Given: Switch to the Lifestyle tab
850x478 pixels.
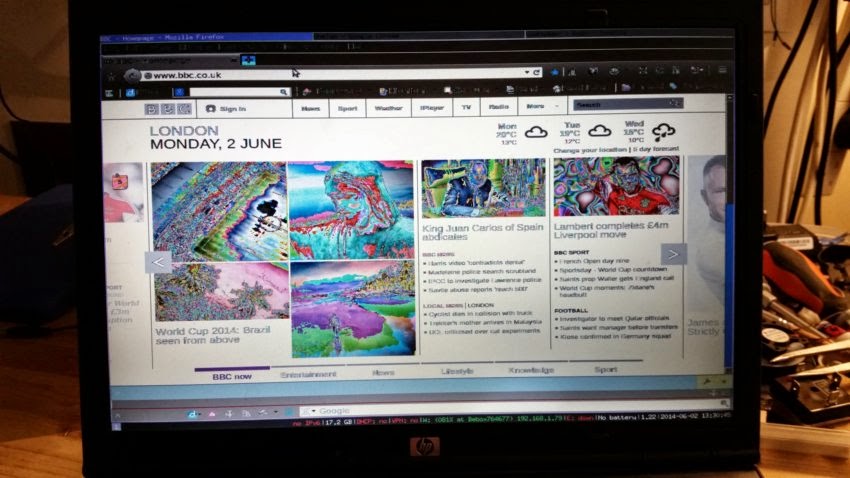Looking at the screenshot, I should pos(457,371).
